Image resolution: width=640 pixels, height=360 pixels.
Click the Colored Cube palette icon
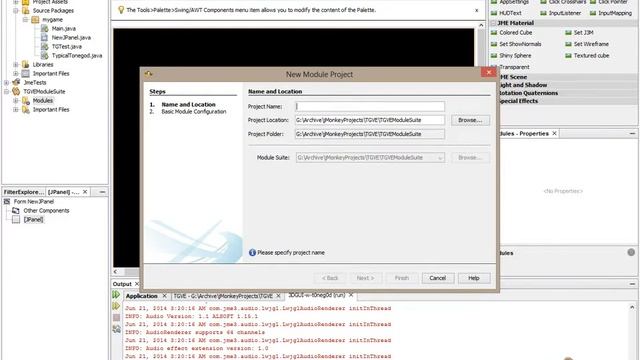(494, 33)
